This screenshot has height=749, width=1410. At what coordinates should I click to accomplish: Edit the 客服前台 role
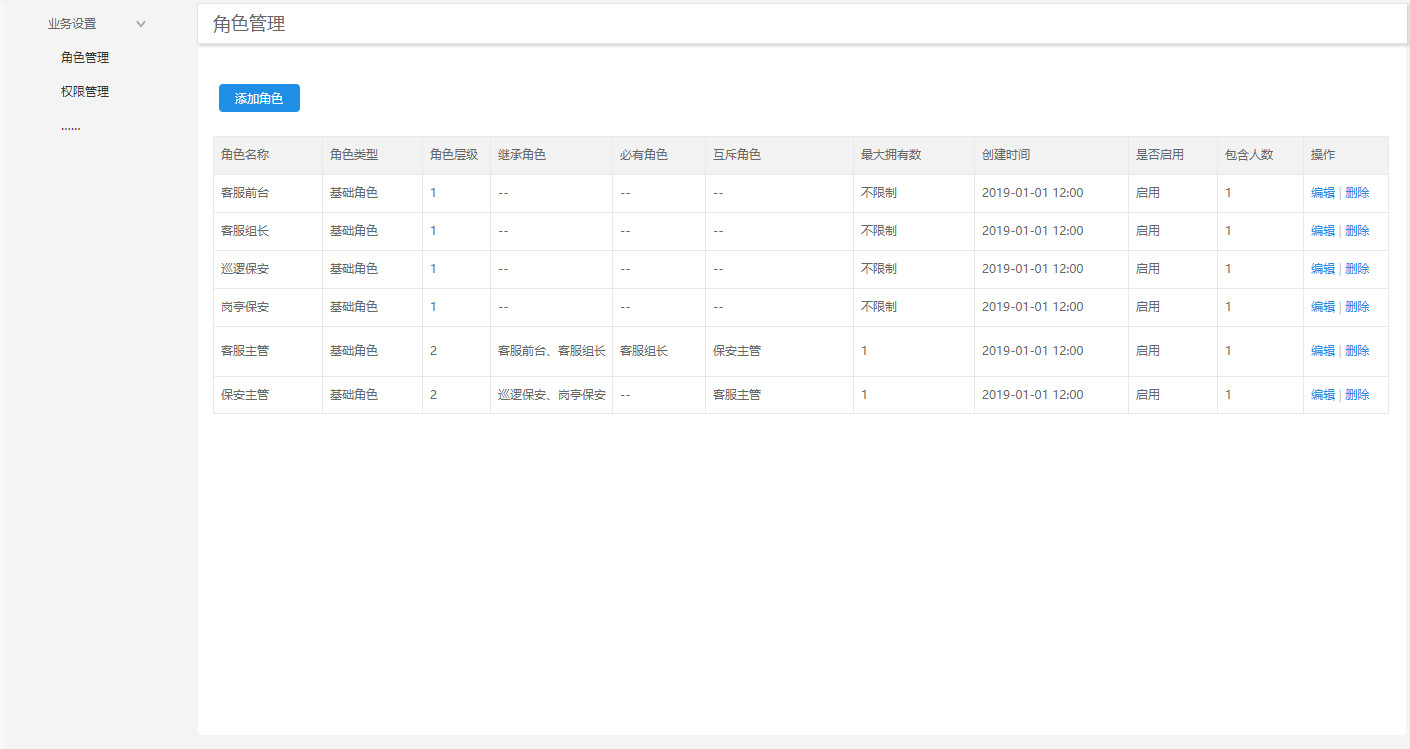(x=1322, y=192)
